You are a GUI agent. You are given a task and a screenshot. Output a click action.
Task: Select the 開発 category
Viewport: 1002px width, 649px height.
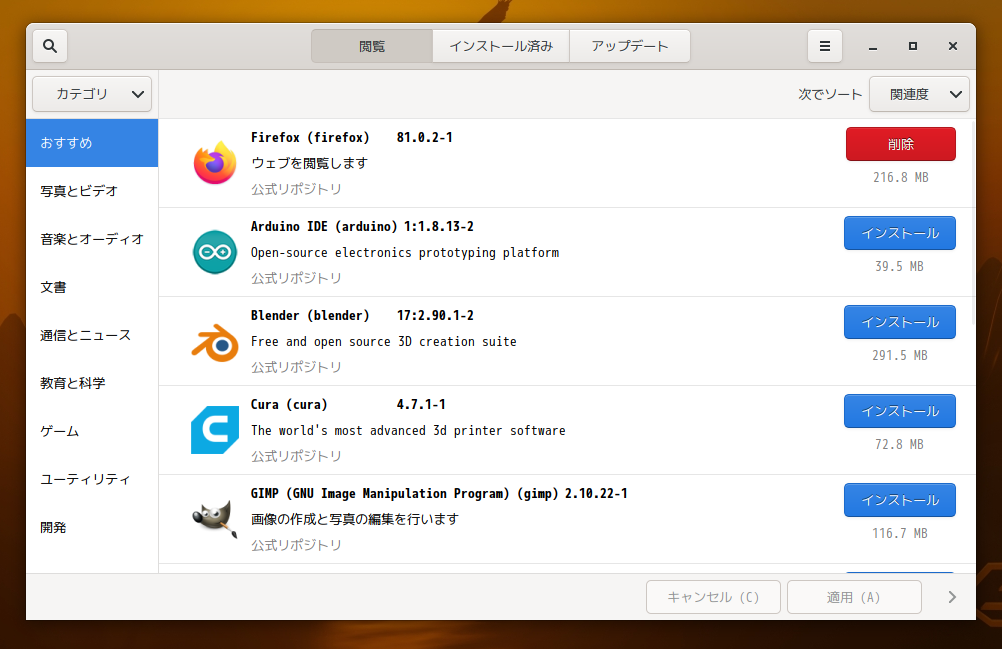tap(92, 527)
